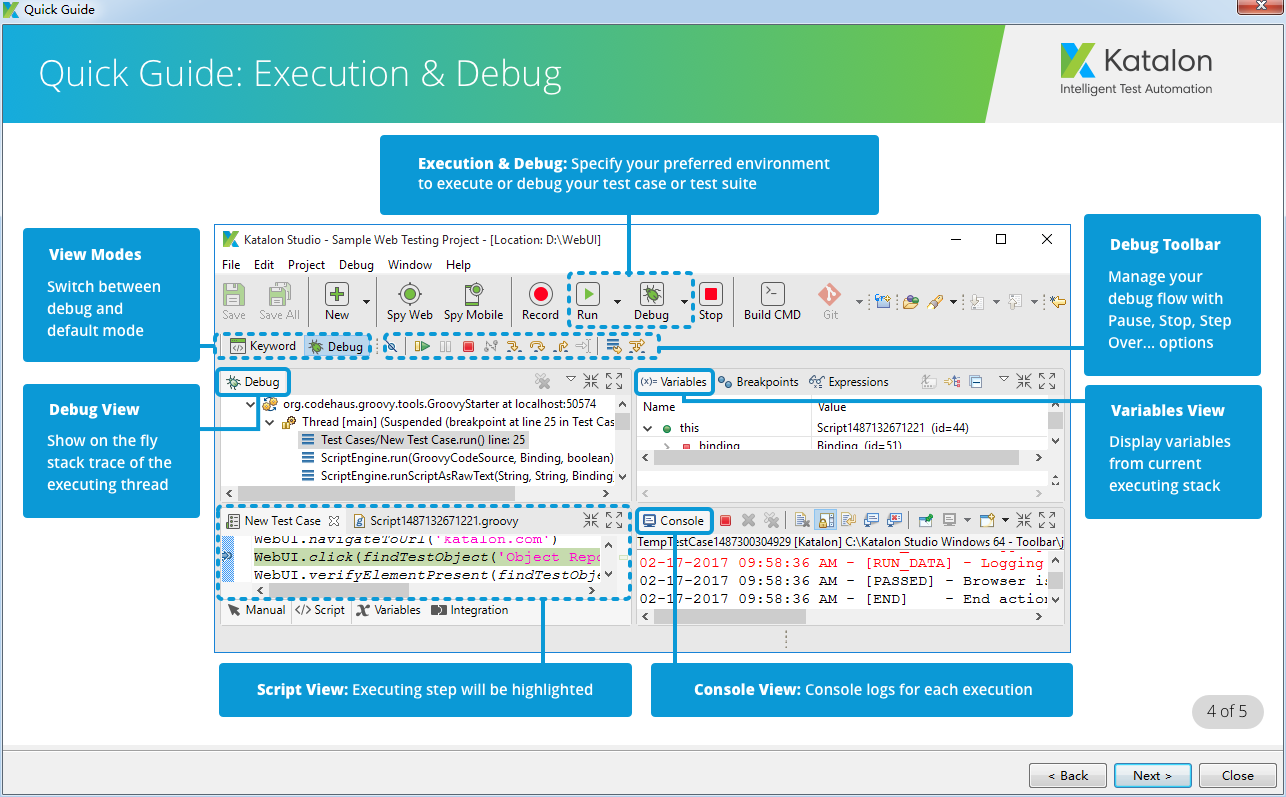Switch to Debug view mode toggle
1286x797 pixels.
click(335, 346)
